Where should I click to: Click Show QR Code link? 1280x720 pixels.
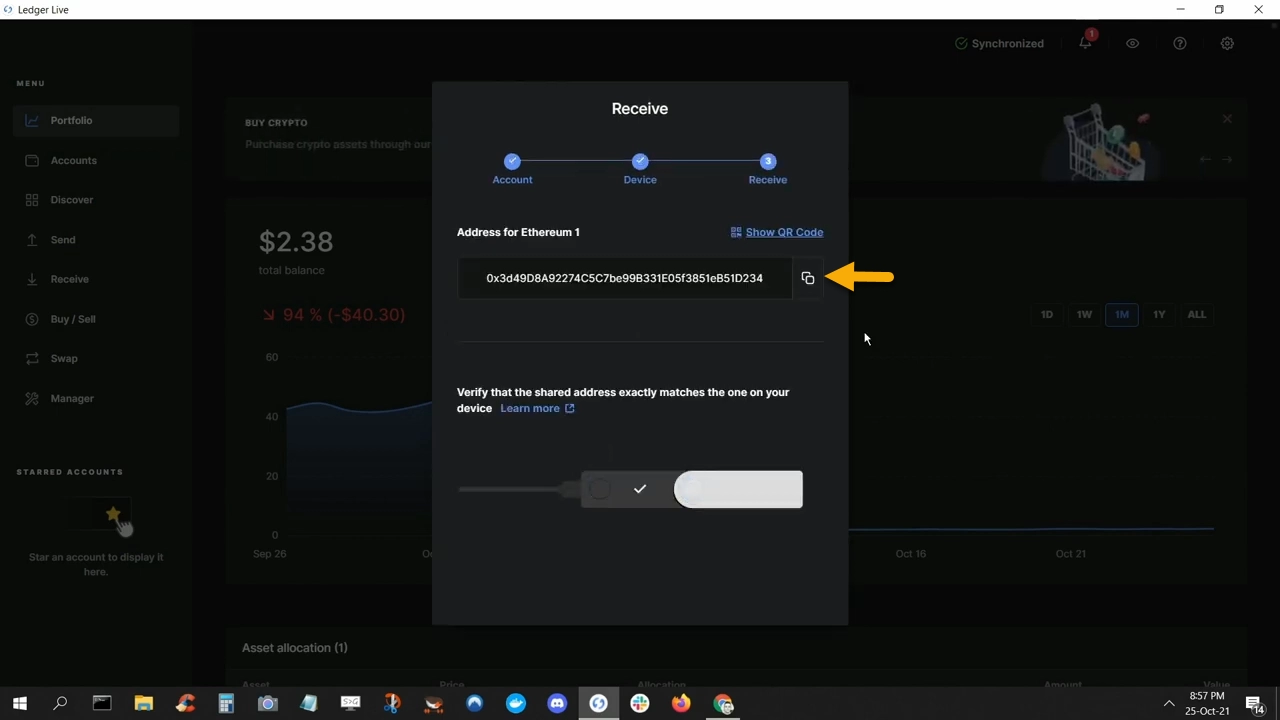(777, 232)
